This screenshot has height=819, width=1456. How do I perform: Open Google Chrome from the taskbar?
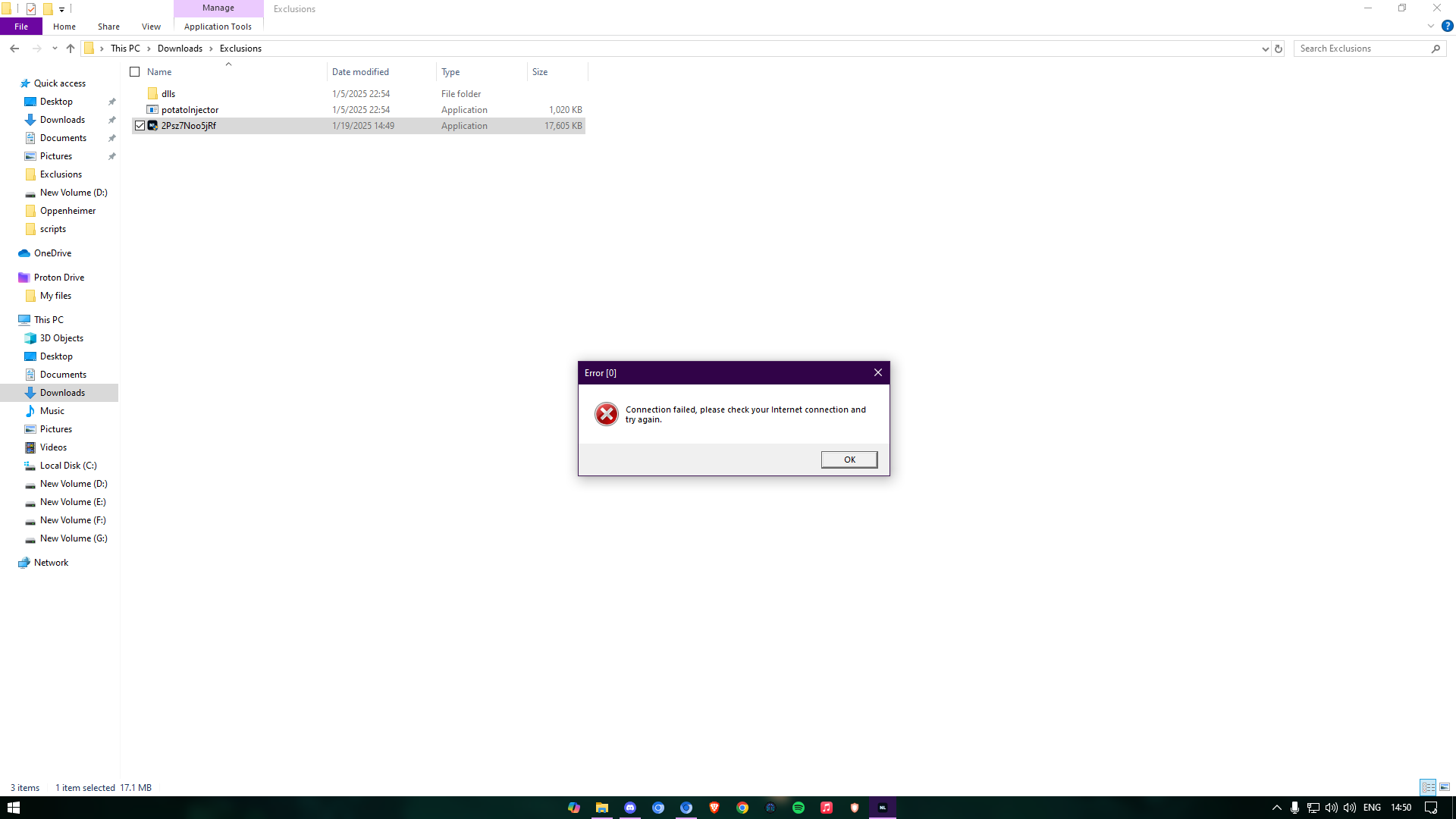pyautogui.click(x=742, y=808)
